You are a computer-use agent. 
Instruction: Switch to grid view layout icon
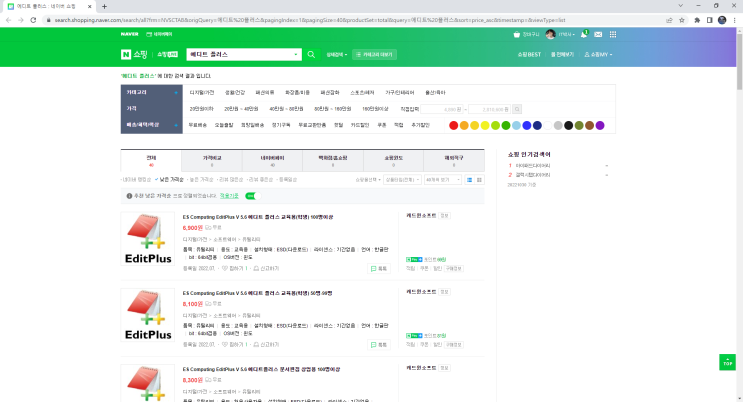click(x=479, y=180)
